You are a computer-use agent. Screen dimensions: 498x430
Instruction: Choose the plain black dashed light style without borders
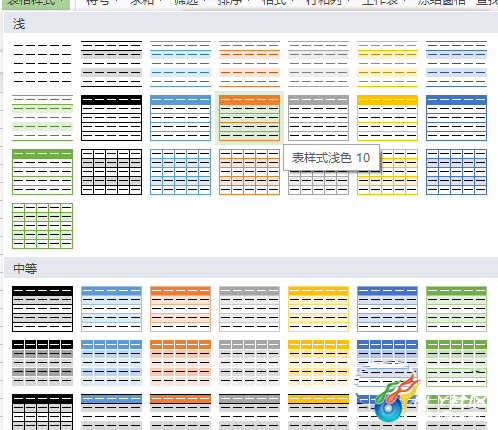[43, 64]
